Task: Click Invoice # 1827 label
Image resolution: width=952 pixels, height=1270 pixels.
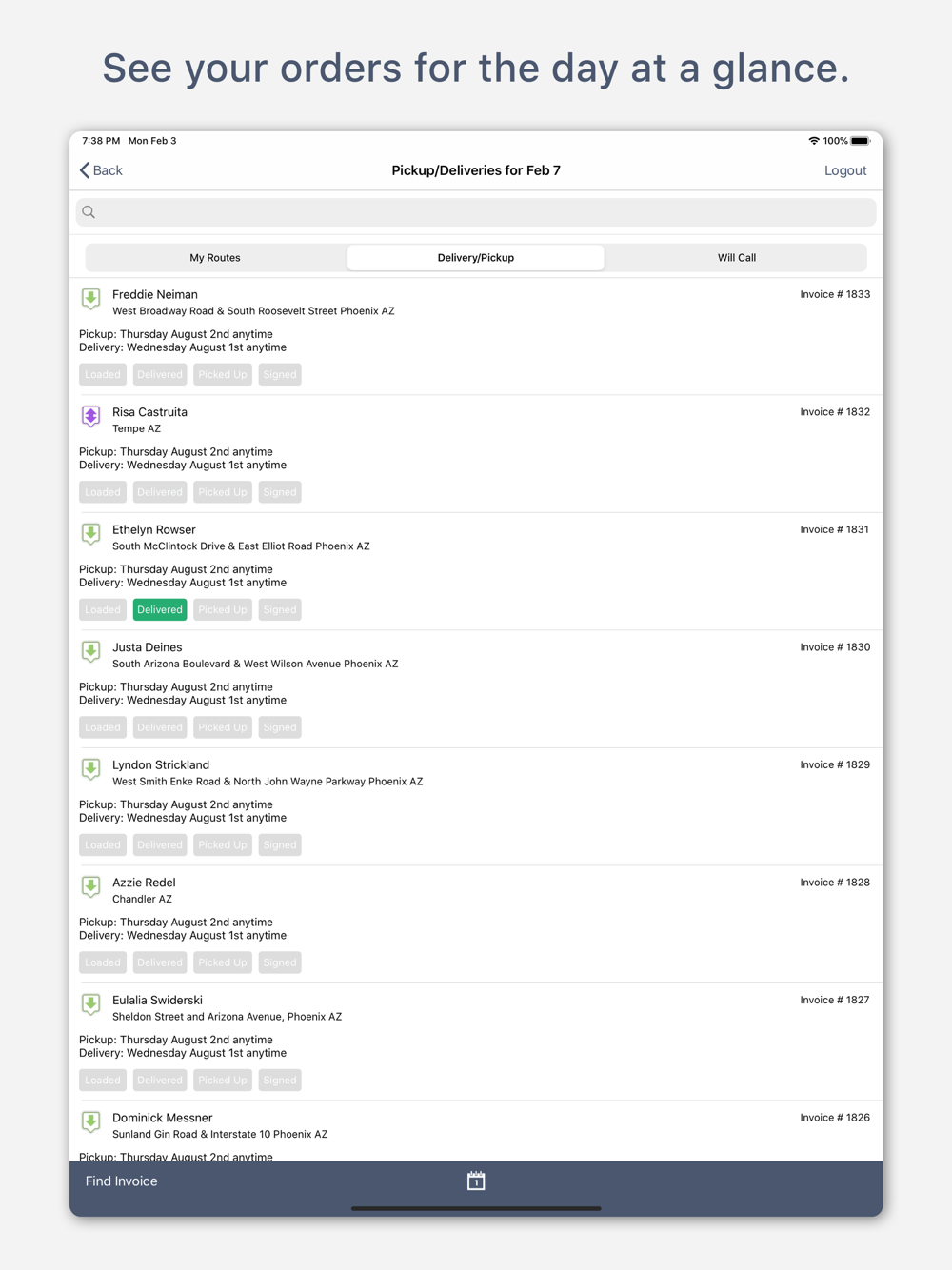Action: pyautogui.click(x=835, y=1001)
